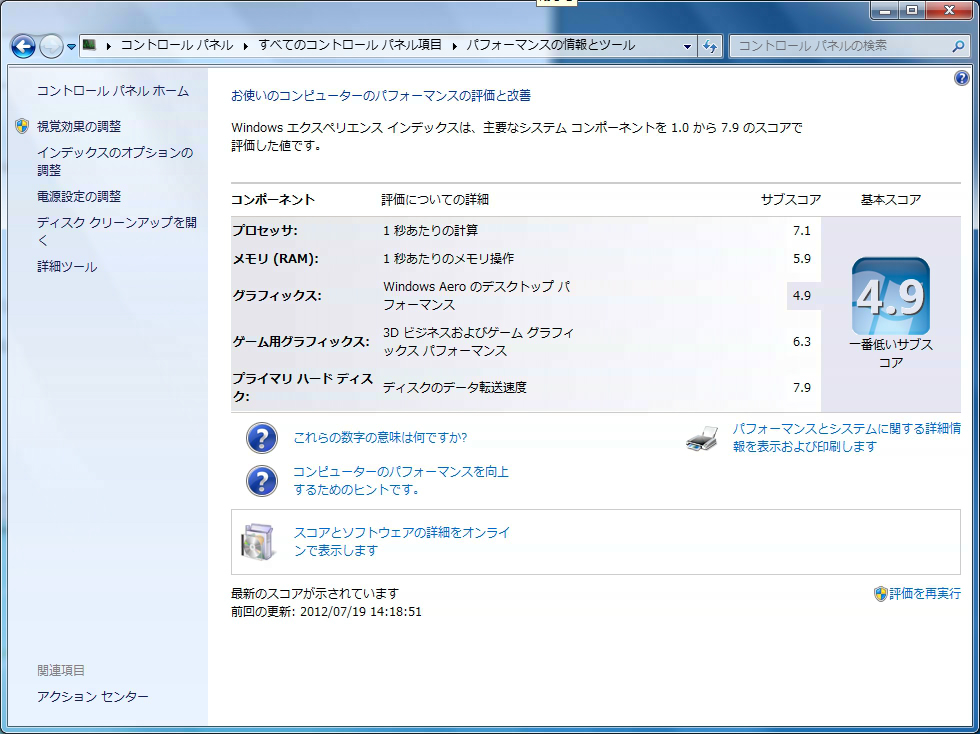Click the 1 秒あたりのメモリ操作 description
The height and width of the screenshot is (734, 980).
pos(449,259)
